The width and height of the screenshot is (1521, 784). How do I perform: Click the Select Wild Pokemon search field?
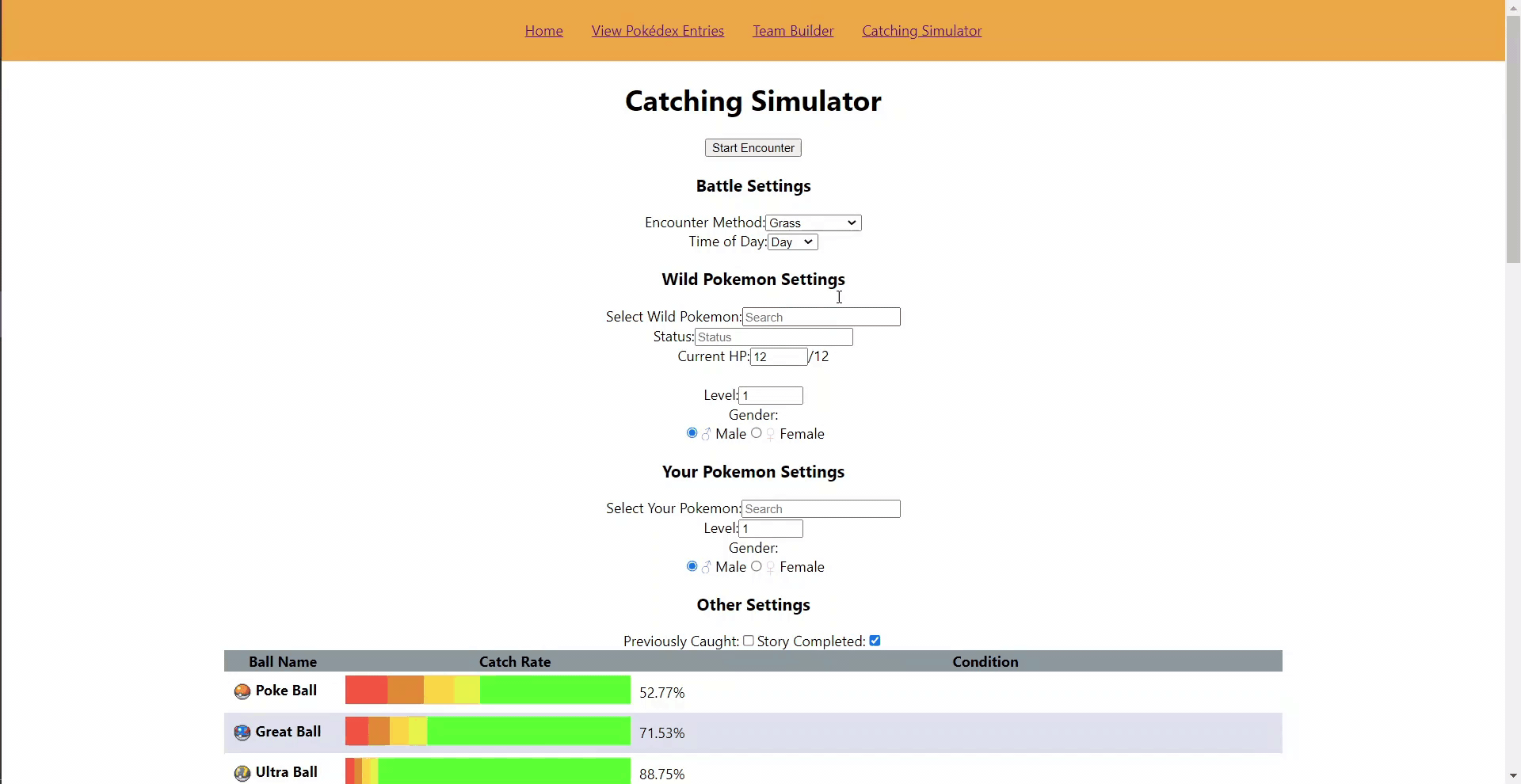tap(820, 316)
